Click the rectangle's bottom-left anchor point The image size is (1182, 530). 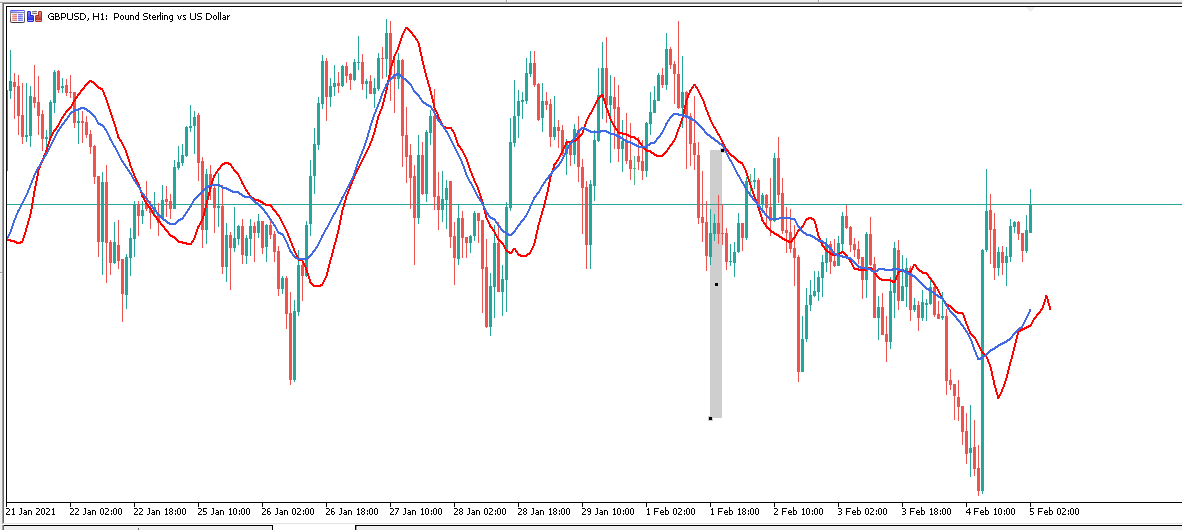click(x=710, y=418)
